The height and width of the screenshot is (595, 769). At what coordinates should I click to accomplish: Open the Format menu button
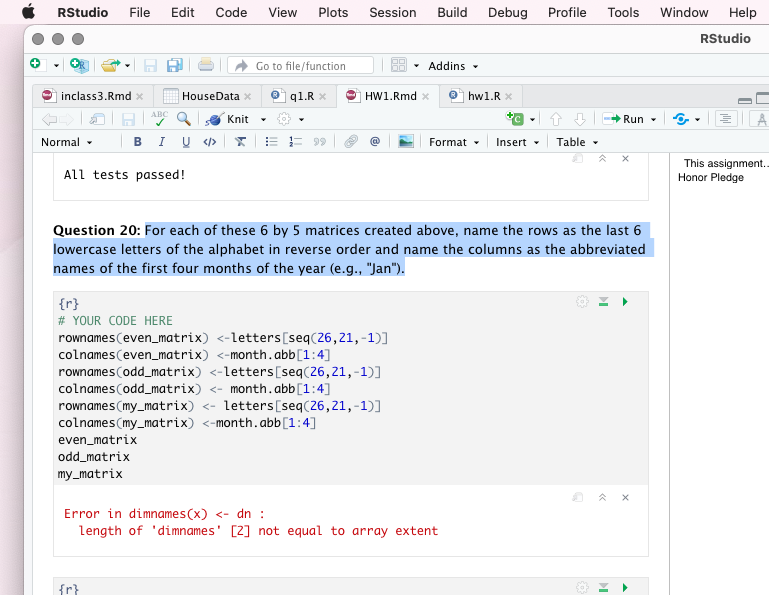click(x=454, y=142)
